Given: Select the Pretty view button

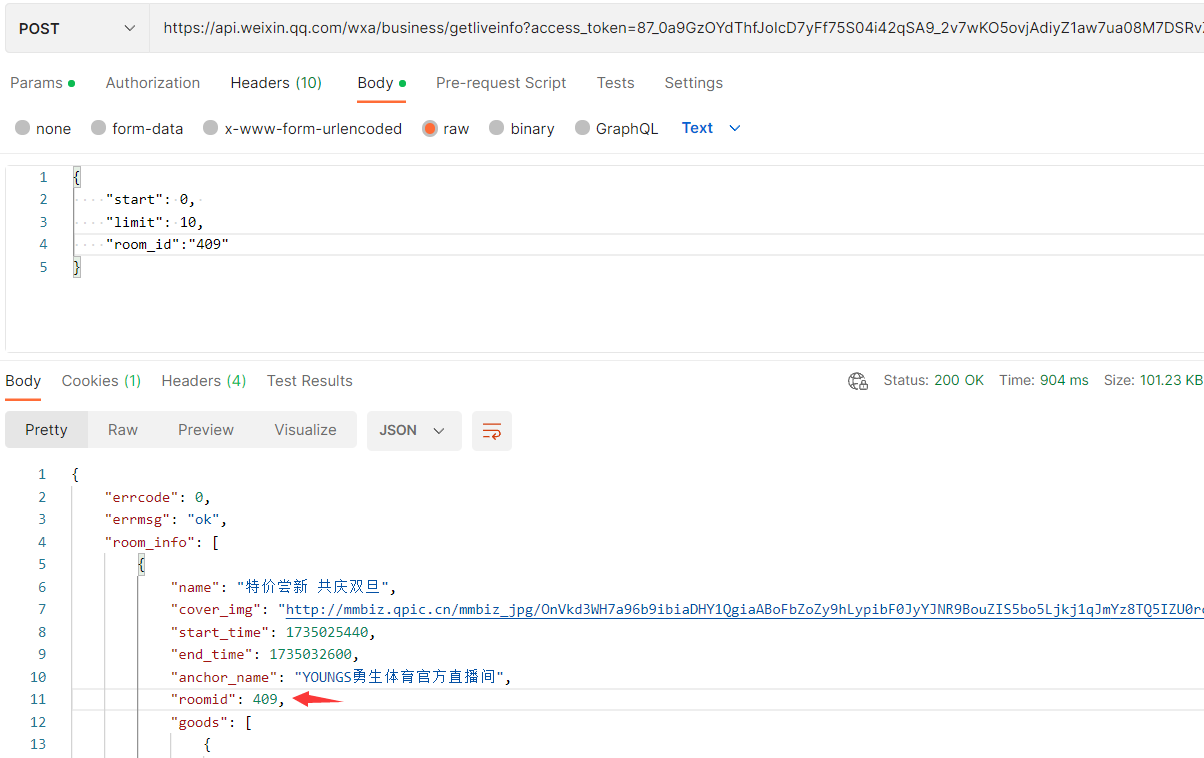Looking at the screenshot, I should 46,430.
